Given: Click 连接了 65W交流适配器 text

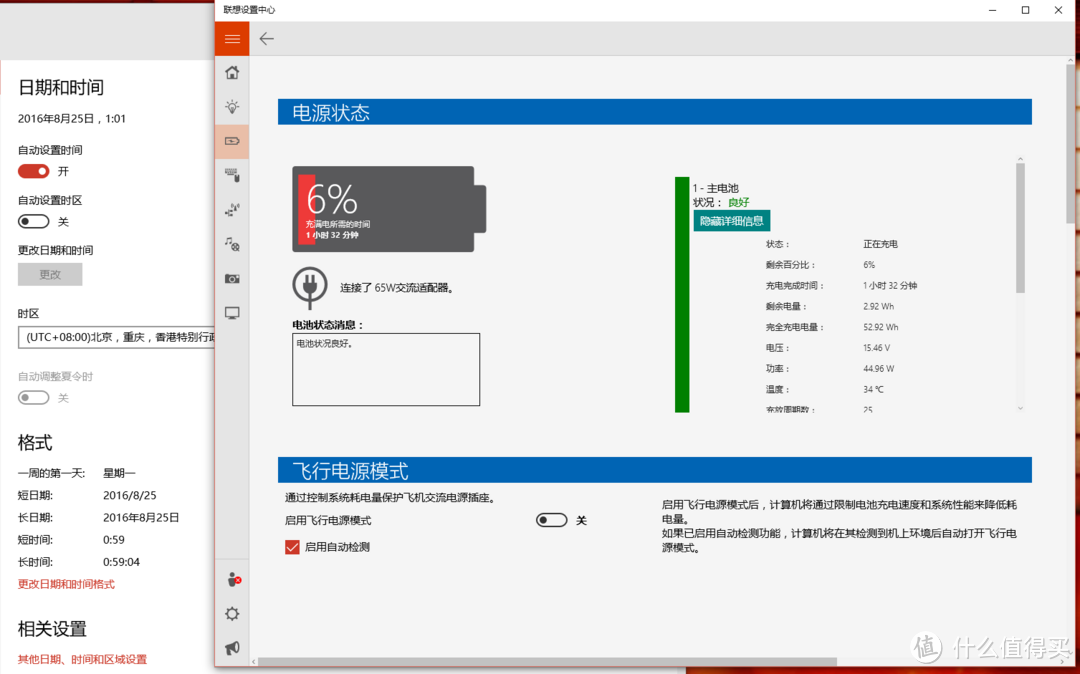Looking at the screenshot, I should tap(397, 288).
